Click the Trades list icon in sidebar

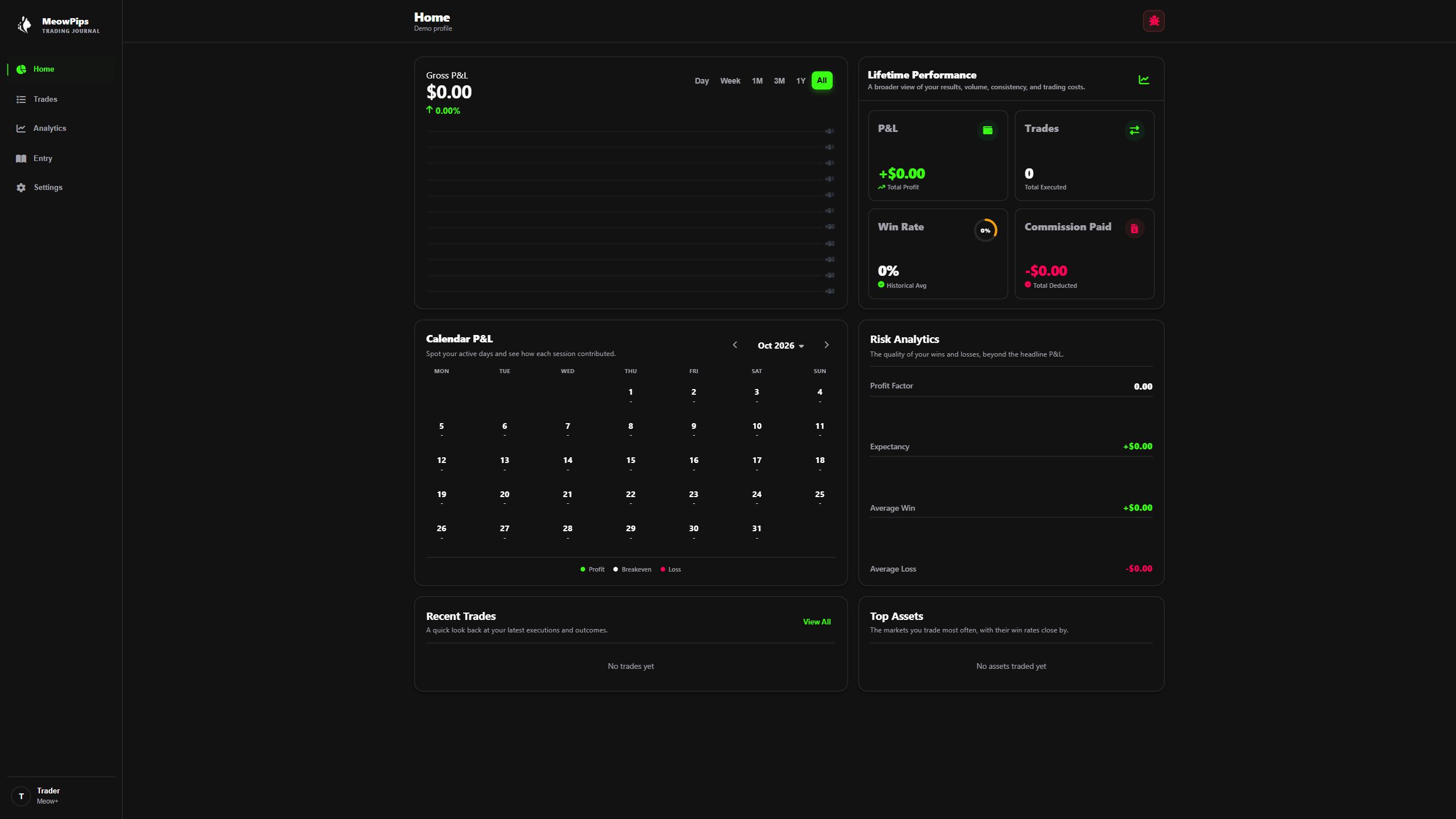(21, 100)
